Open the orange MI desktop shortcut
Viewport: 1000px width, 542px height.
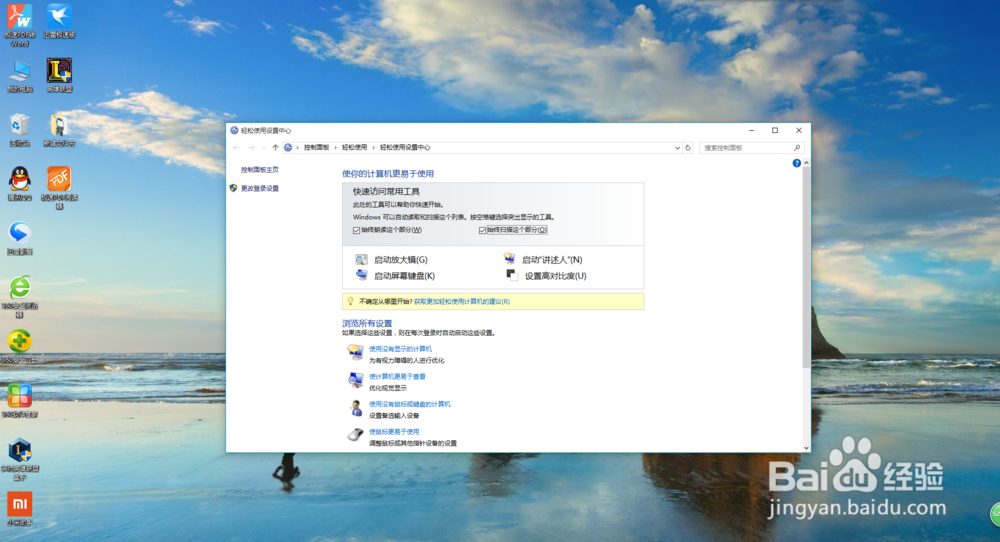click(x=20, y=504)
